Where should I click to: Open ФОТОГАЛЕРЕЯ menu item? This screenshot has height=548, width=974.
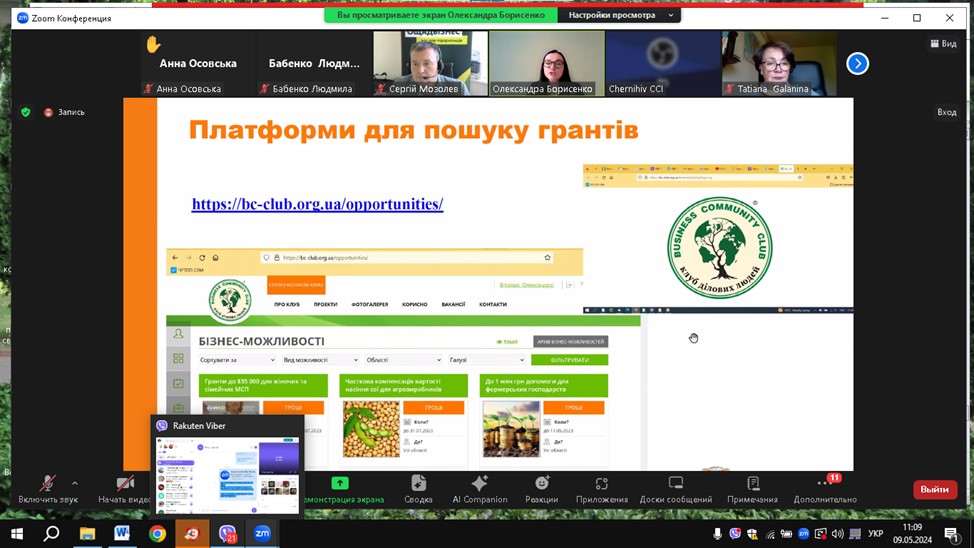point(370,304)
